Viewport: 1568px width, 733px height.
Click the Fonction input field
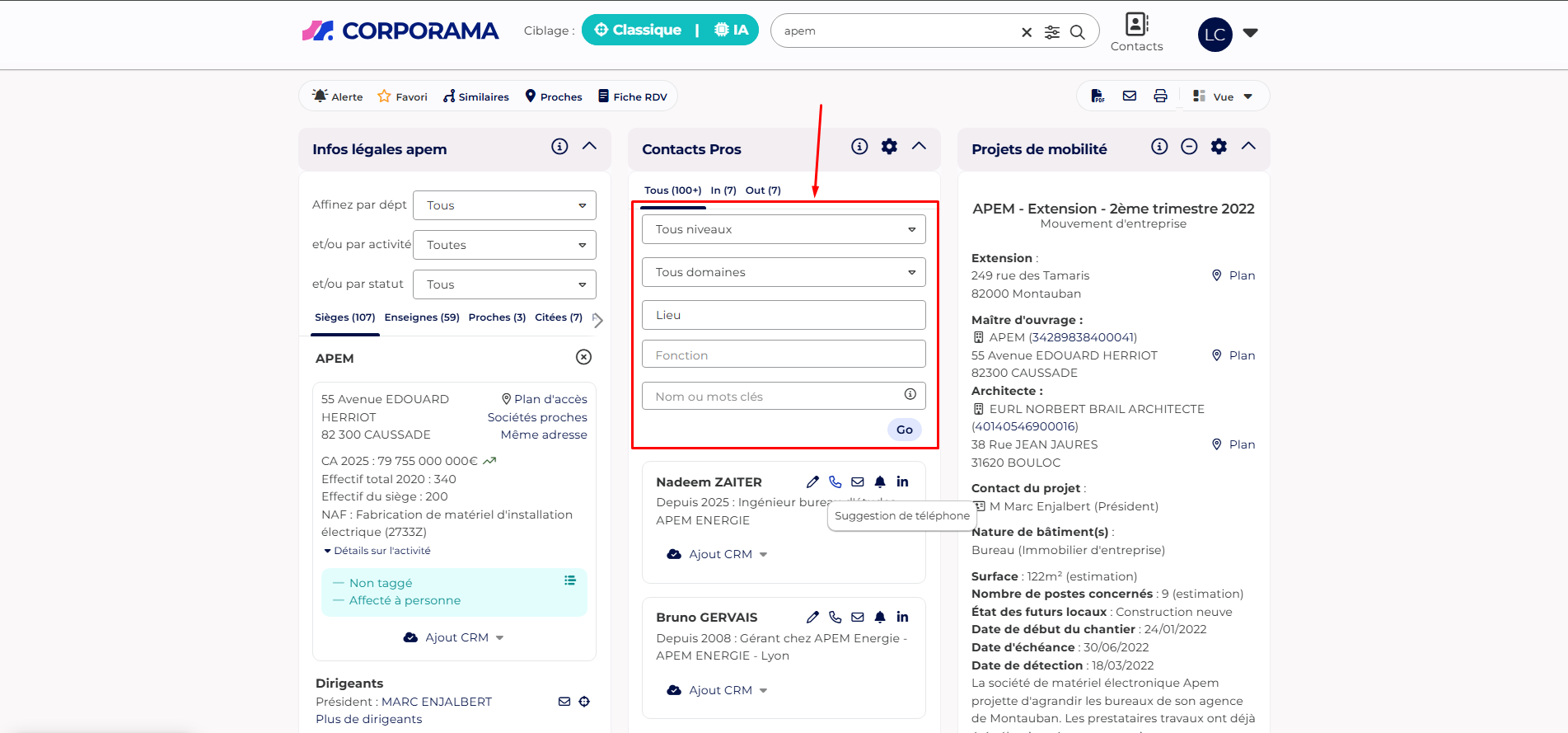pyautogui.click(x=784, y=355)
